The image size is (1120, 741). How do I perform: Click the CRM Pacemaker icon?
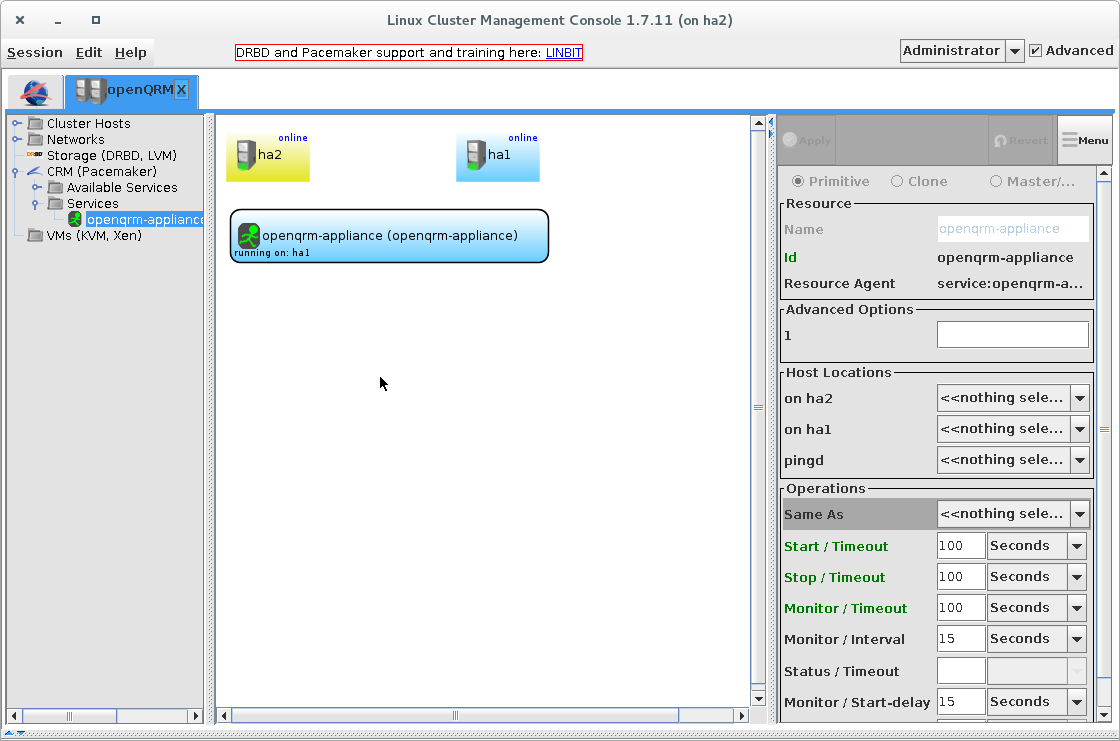(34, 171)
